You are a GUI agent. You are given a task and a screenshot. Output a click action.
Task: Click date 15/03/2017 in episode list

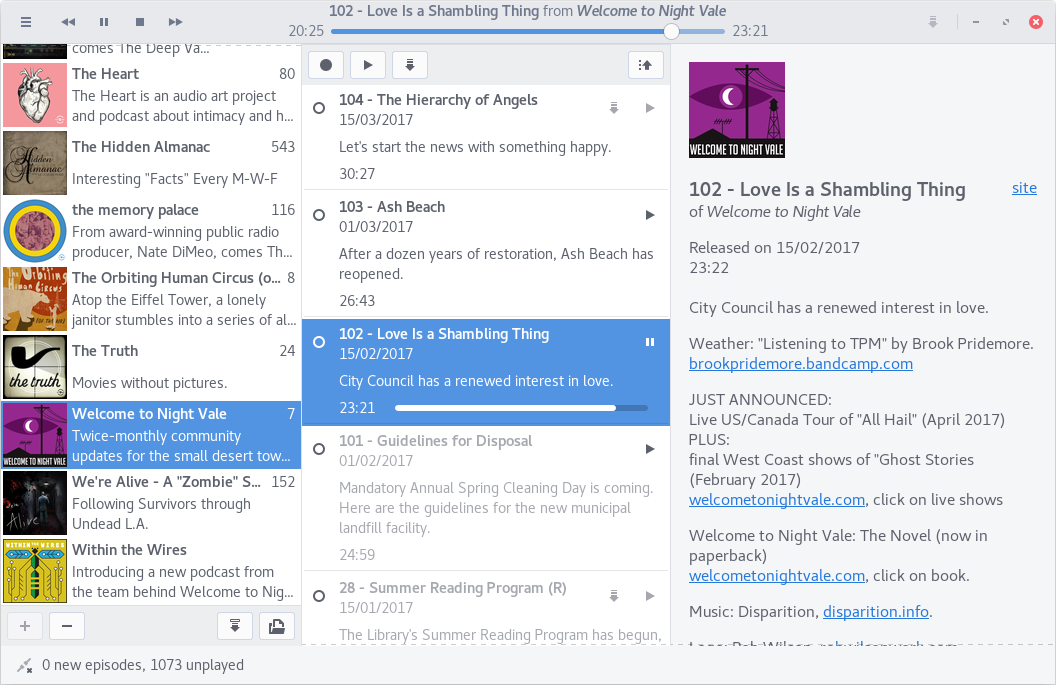[x=376, y=120]
